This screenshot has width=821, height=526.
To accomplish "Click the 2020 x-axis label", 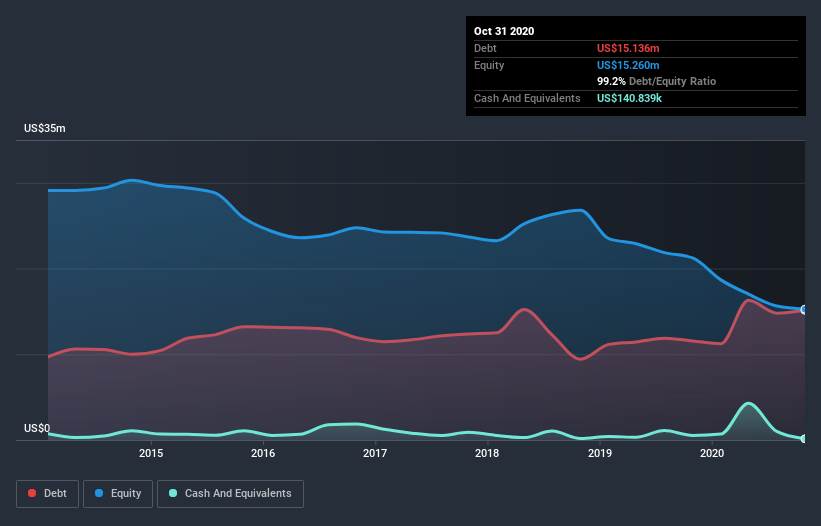I will tap(712, 453).
